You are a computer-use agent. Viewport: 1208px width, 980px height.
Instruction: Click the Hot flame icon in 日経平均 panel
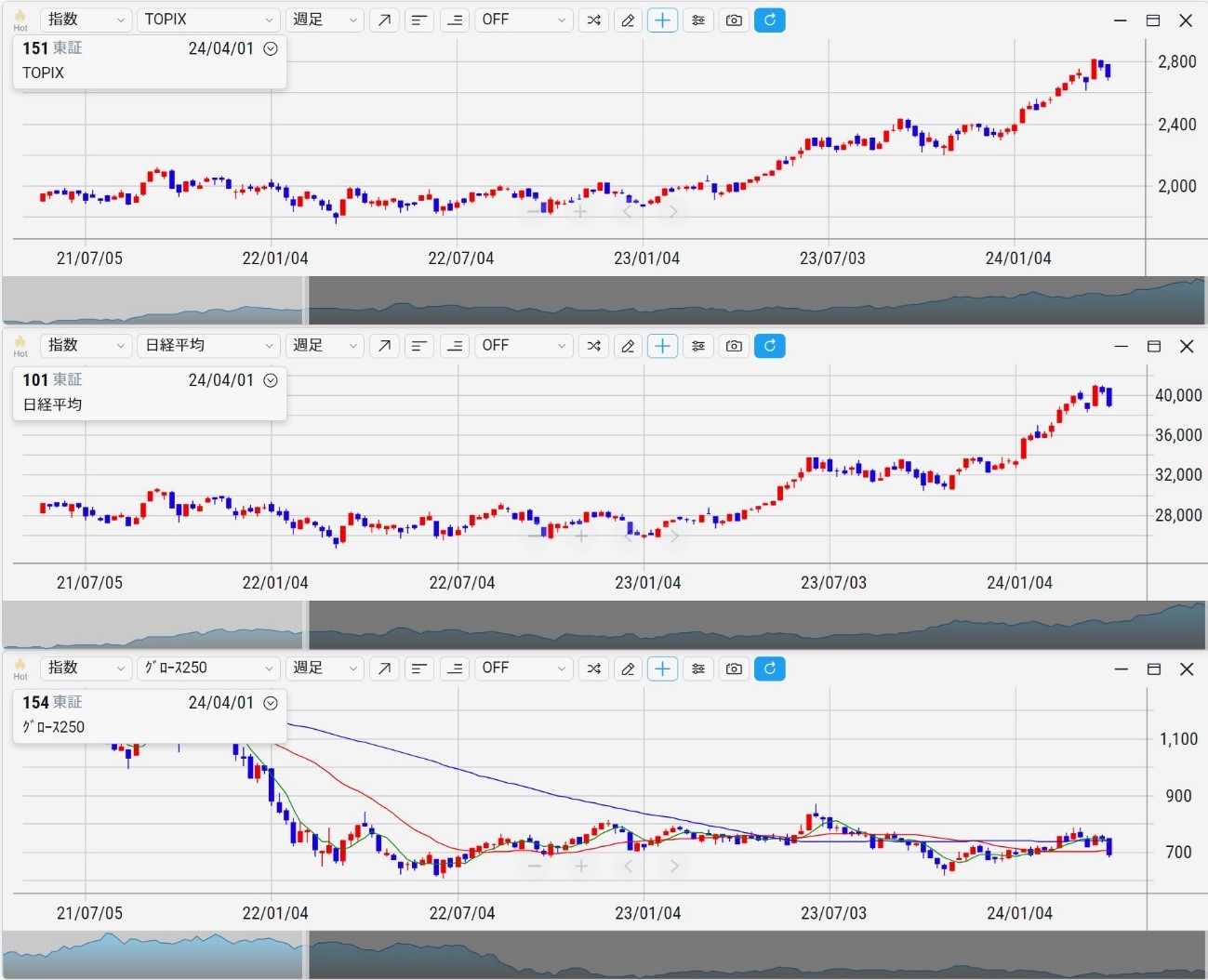coord(20,346)
